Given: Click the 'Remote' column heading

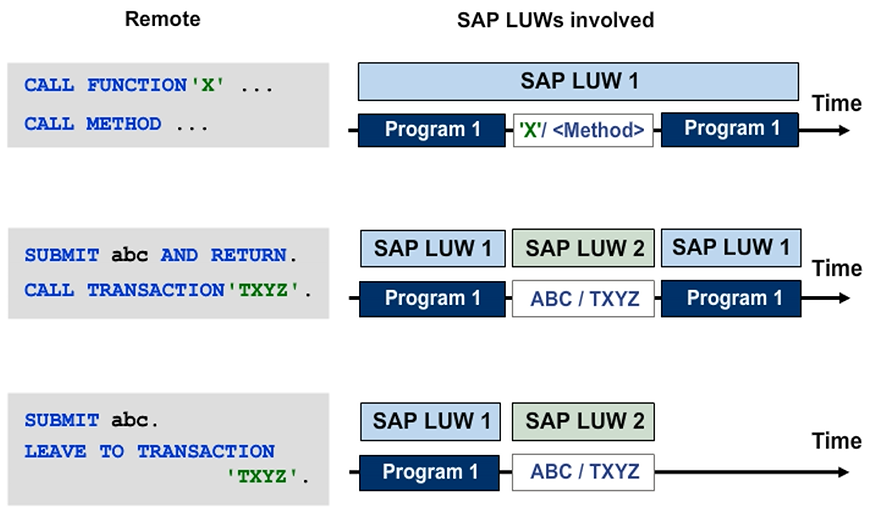Looking at the screenshot, I should point(162,19).
